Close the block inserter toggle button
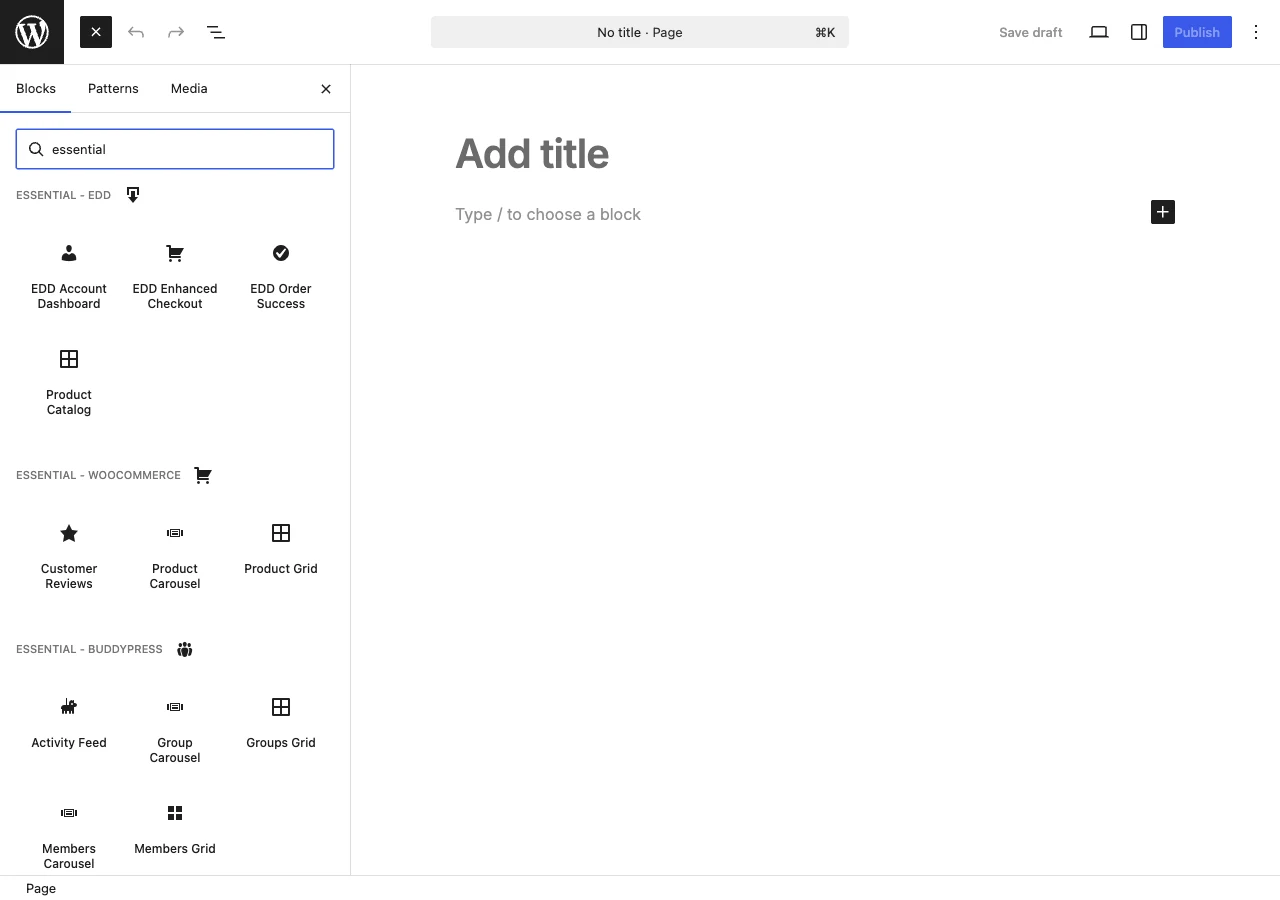Viewport: 1280px width, 900px height. point(96,32)
